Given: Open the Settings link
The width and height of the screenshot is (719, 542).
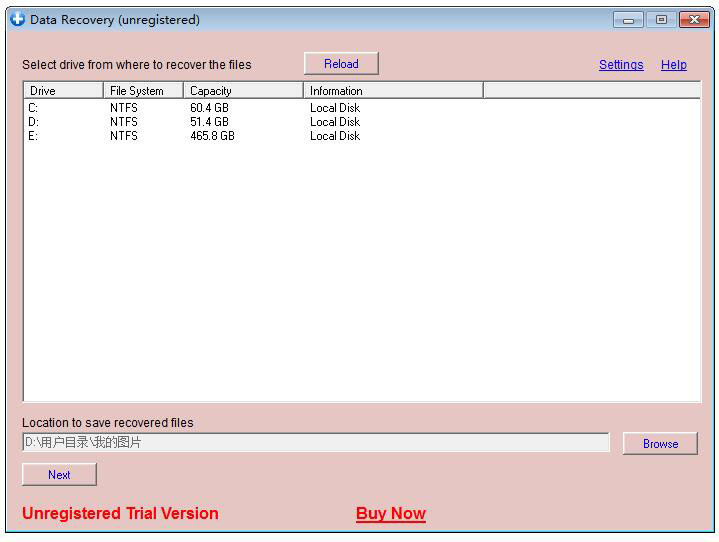Looking at the screenshot, I should coord(621,65).
